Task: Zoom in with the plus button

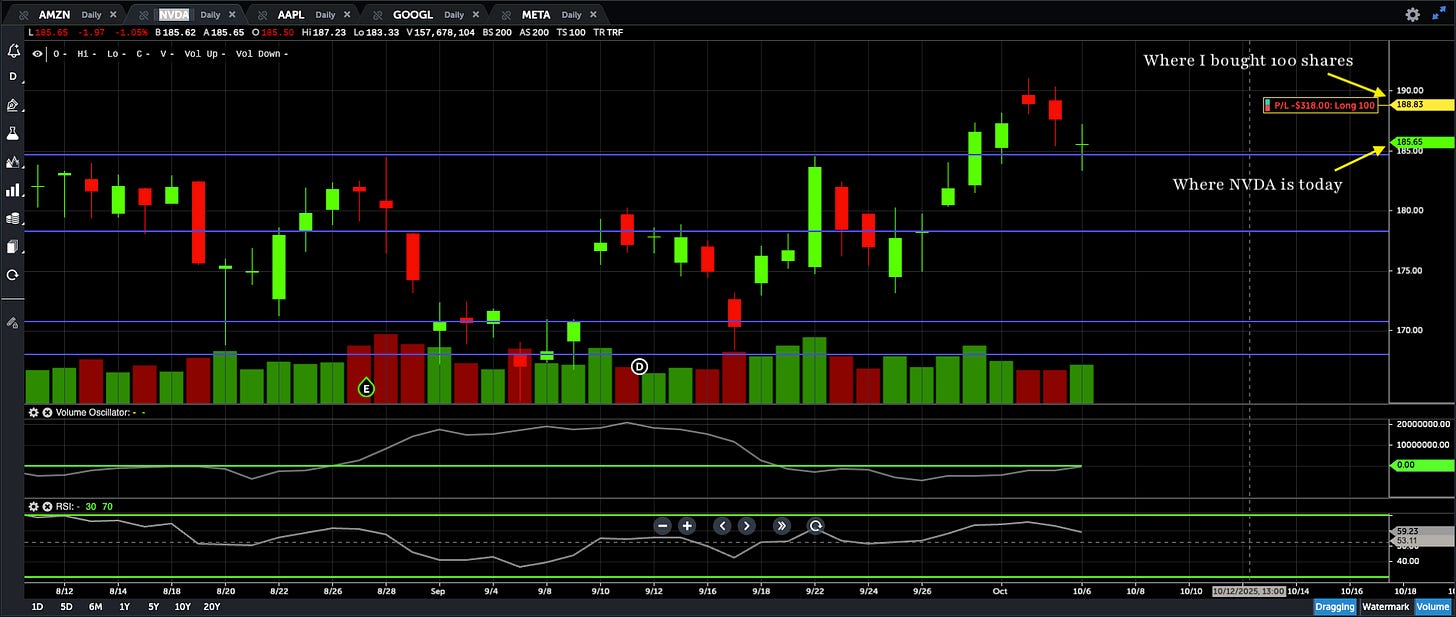Action: 687,526
